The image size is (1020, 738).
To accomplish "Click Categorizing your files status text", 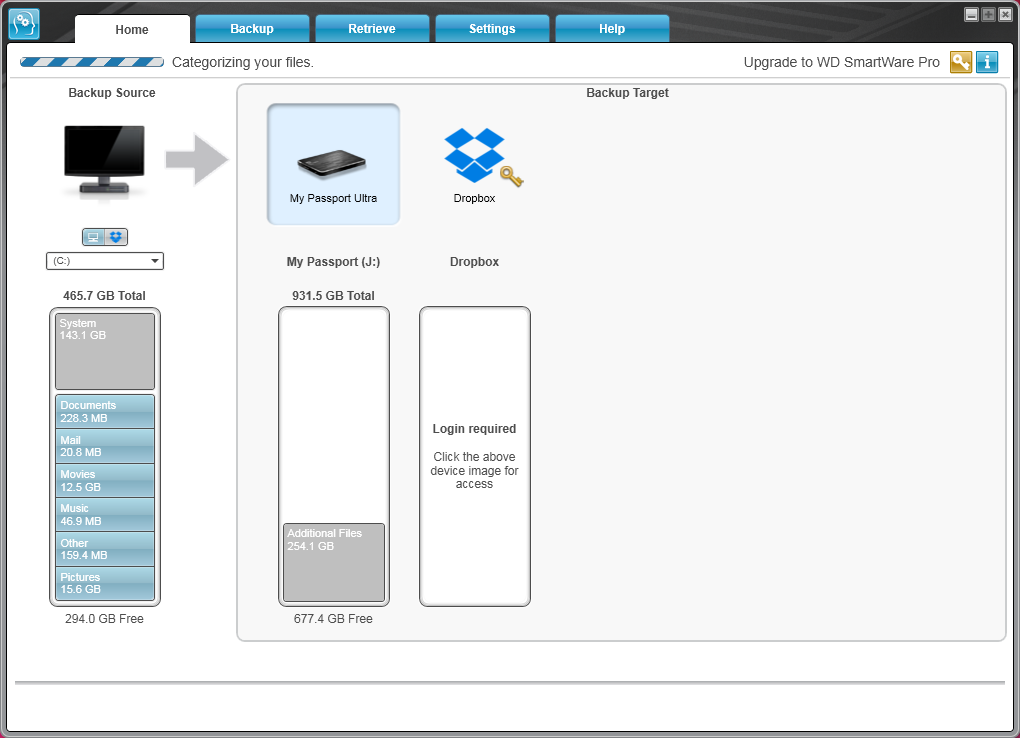I will click(x=243, y=62).
